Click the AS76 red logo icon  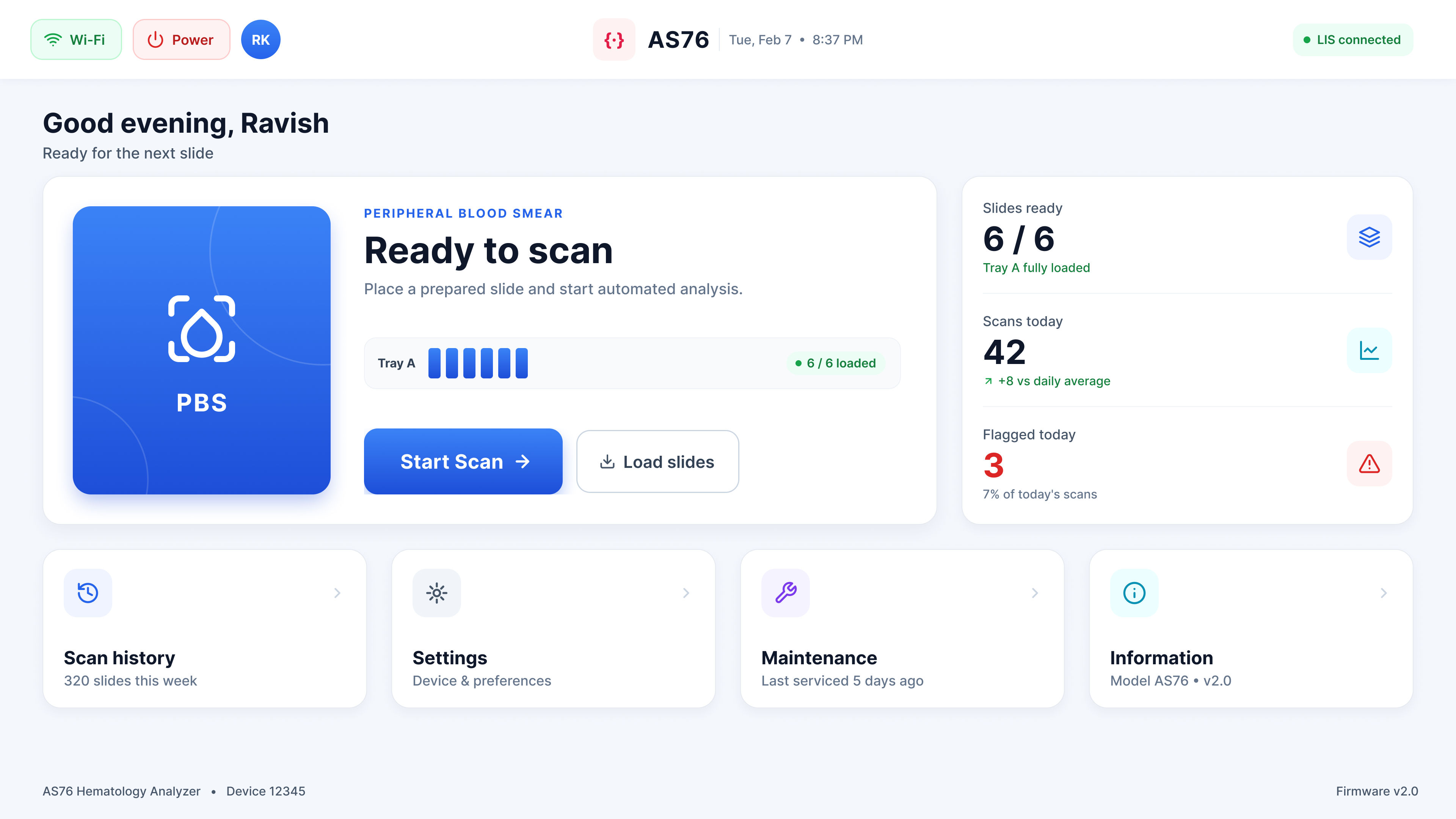[614, 39]
